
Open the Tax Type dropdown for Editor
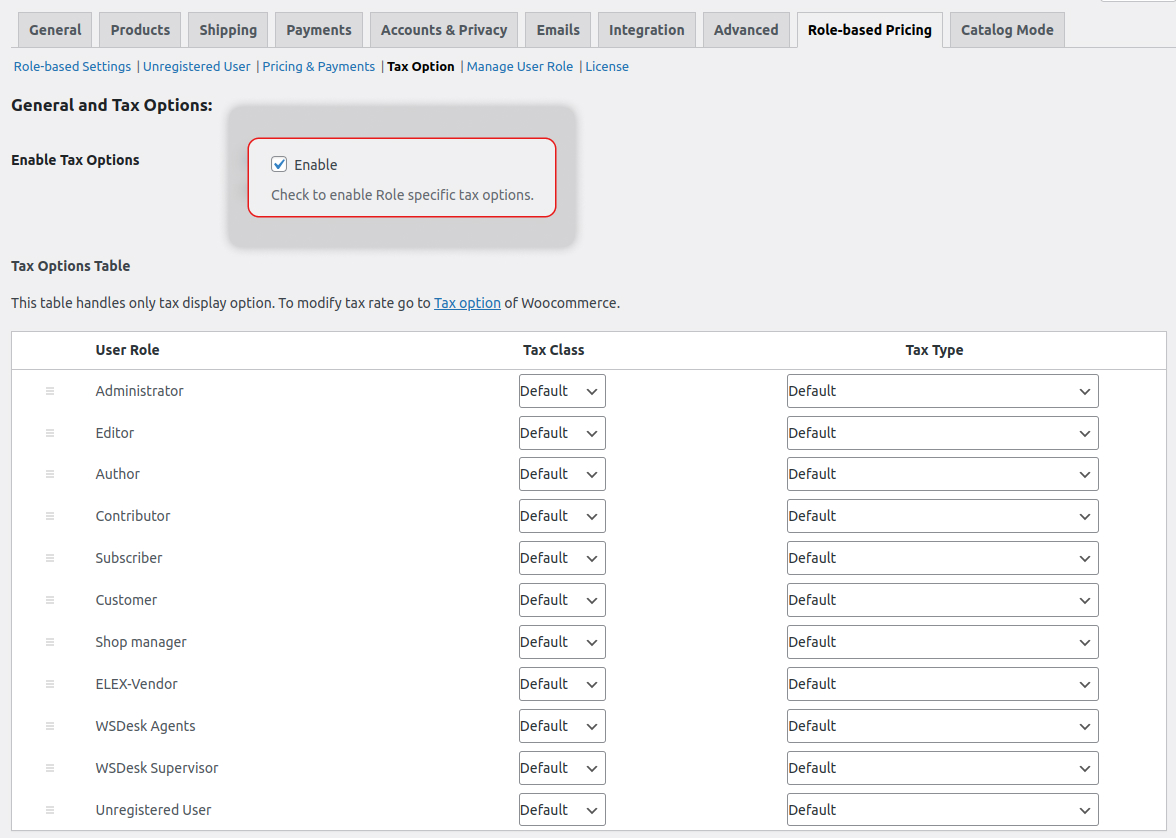pyautogui.click(x=942, y=433)
